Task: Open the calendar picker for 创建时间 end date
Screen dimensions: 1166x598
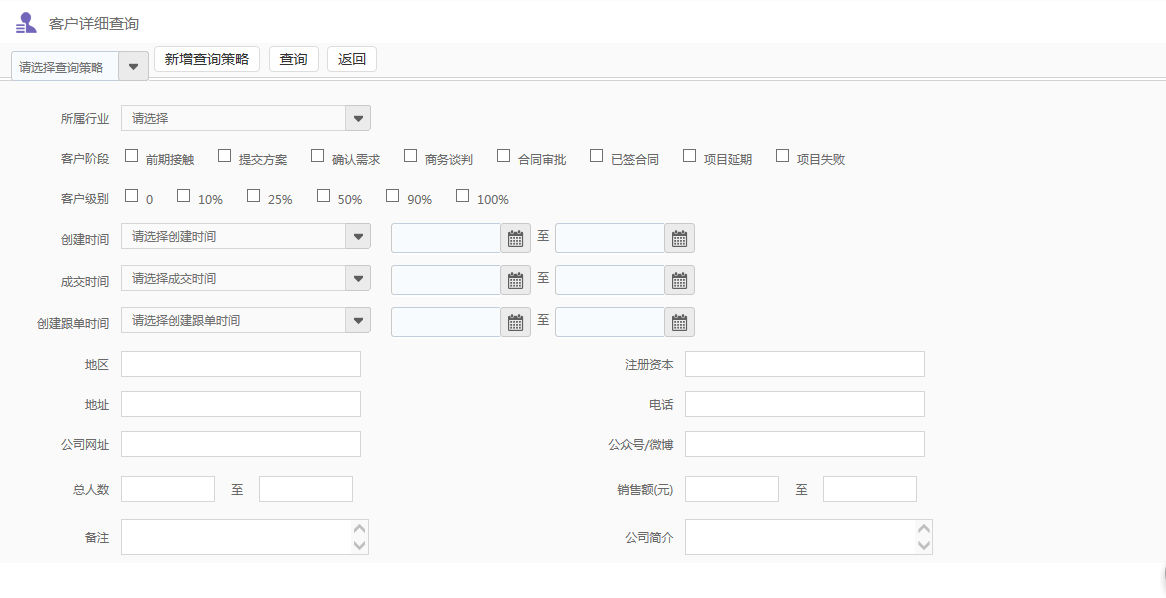Action: click(x=679, y=237)
